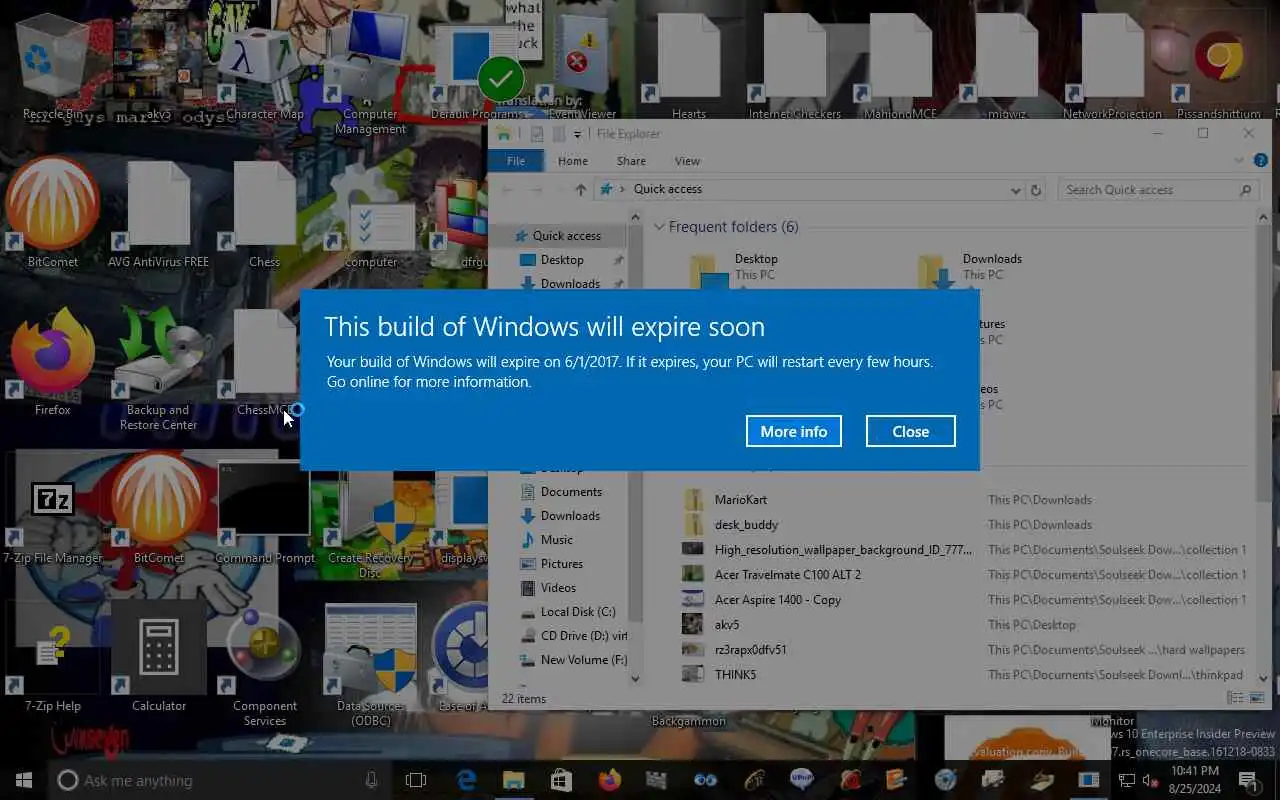Select the AVG AntiVirus FREE desktop icon
Screen dimensions: 1280x800
159,215
